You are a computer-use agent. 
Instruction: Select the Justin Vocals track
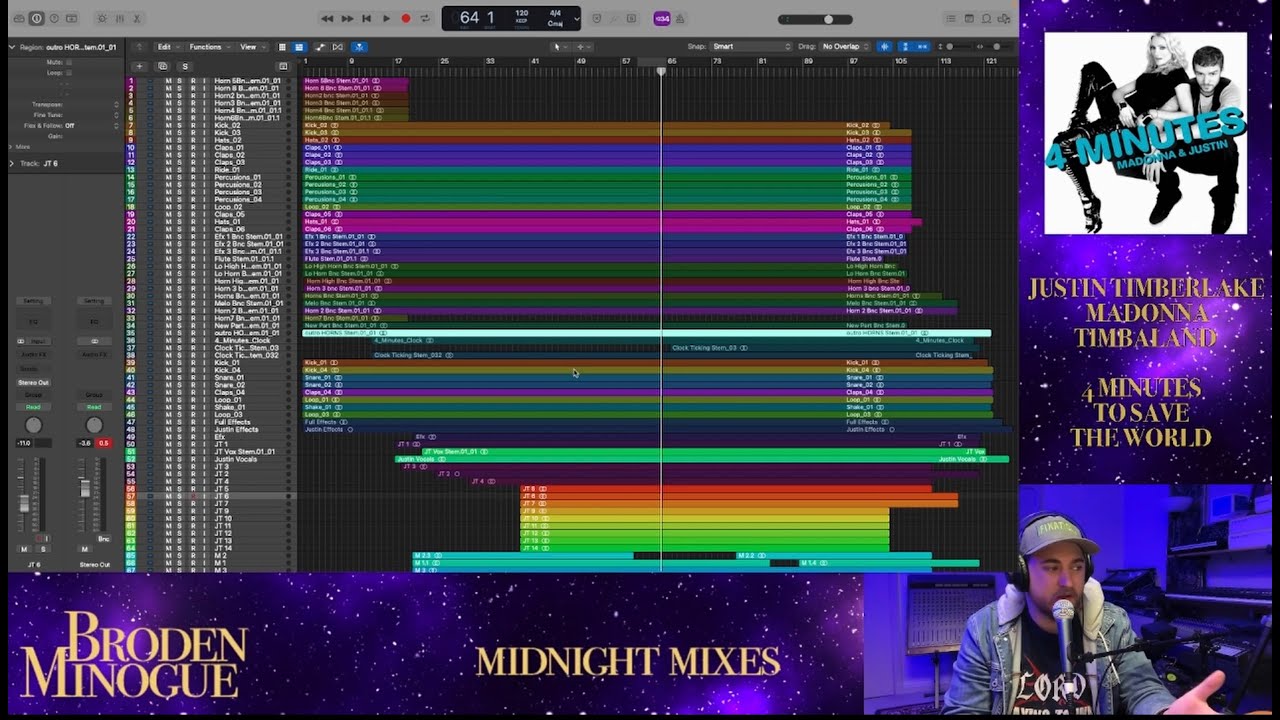point(212,459)
